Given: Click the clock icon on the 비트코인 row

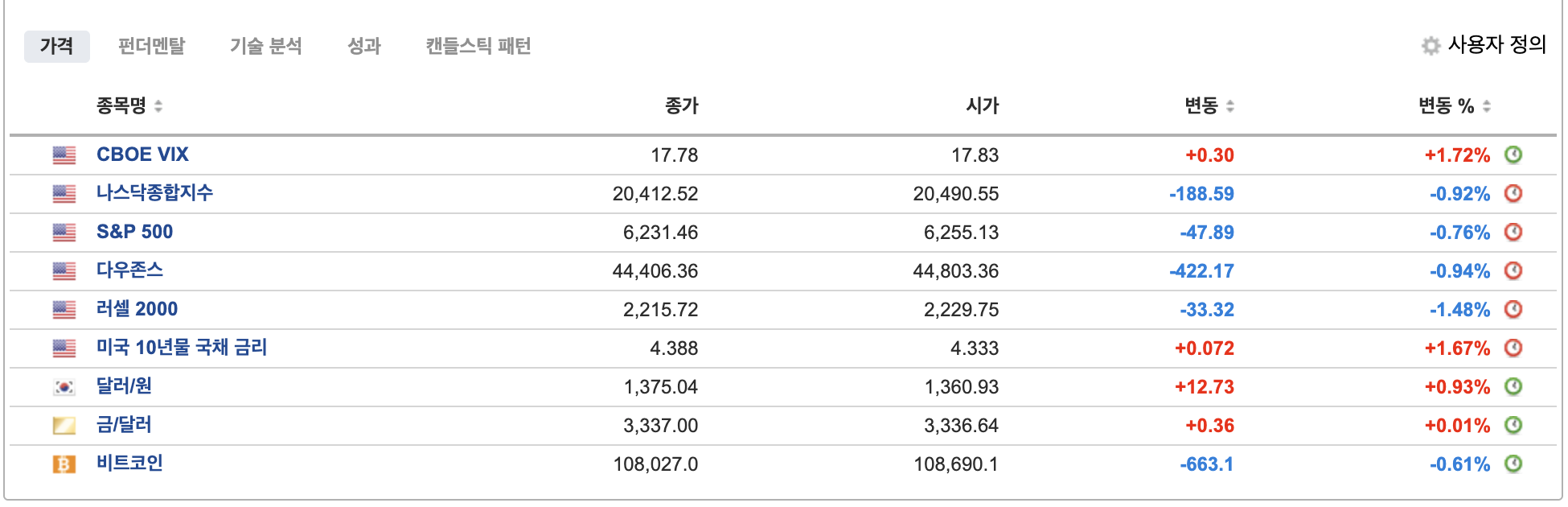Looking at the screenshot, I should tap(1513, 464).
